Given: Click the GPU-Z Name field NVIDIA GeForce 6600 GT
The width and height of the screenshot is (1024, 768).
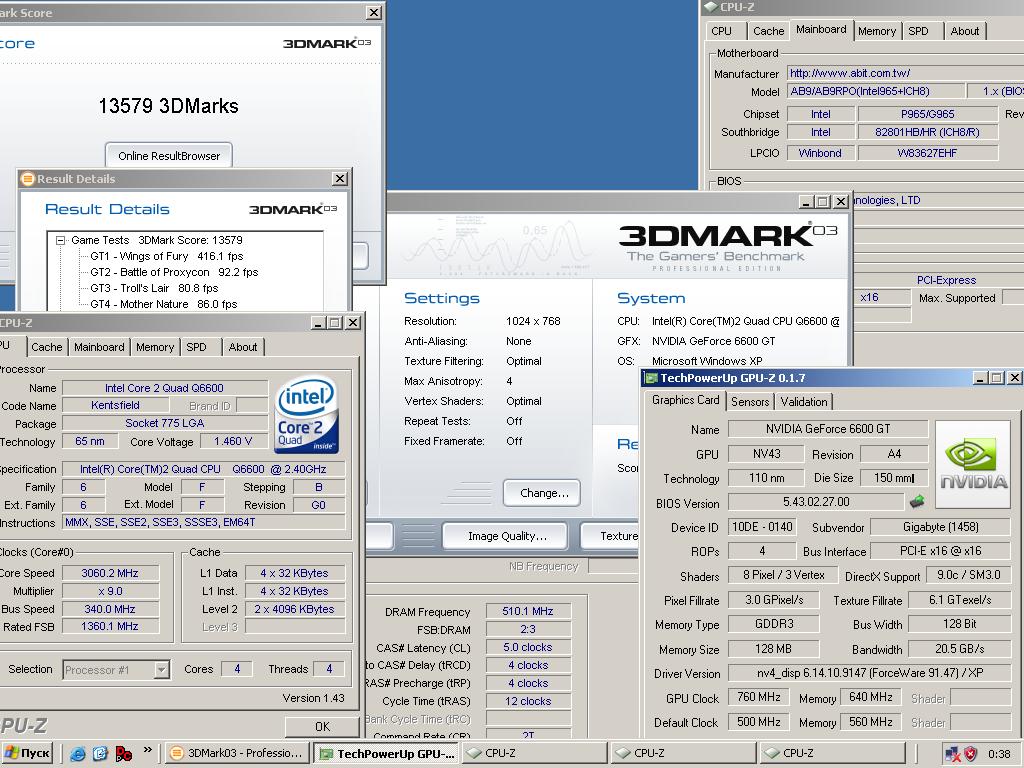Looking at the screenshot, I should (827, 429).
